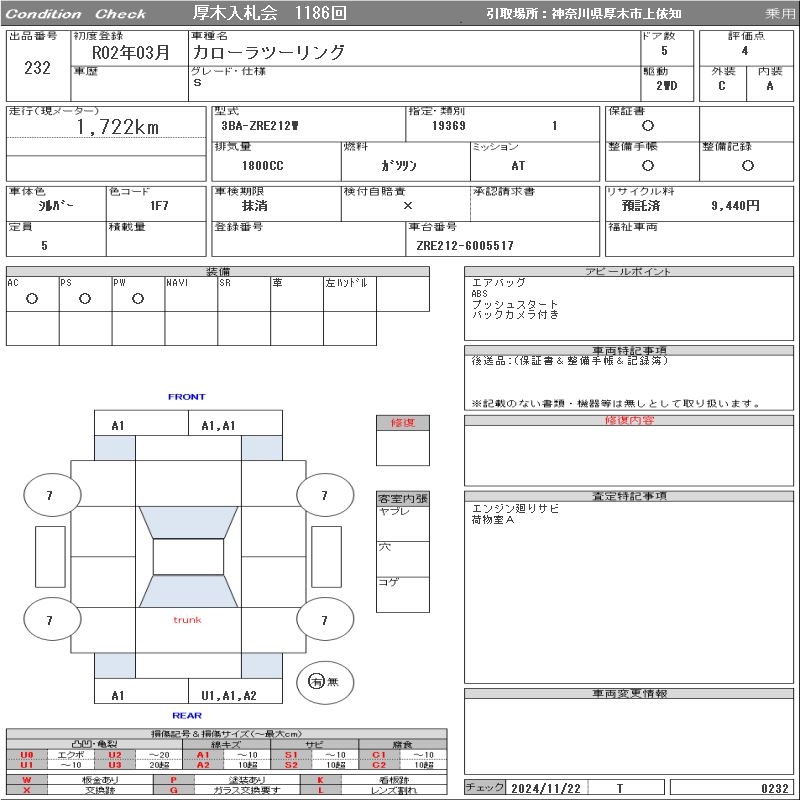
Task: Click the 左ハンドル equipment cell
Action: [350, 294]
